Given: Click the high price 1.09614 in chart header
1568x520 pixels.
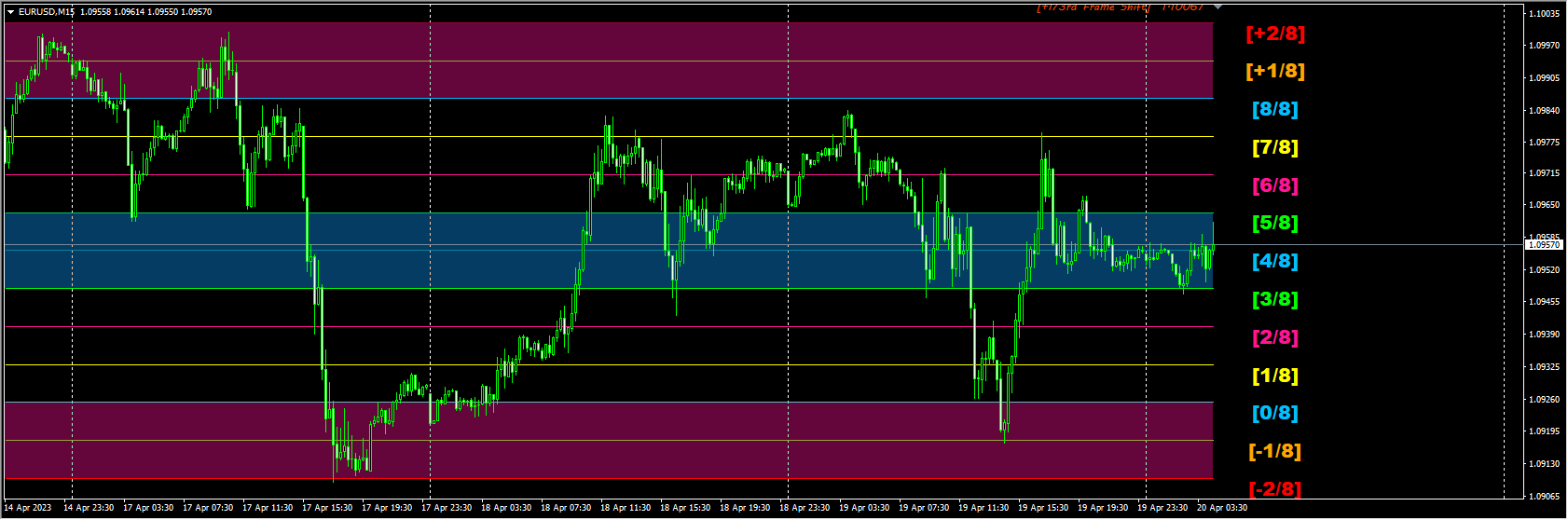Looking at the screenshot, I should click(x=129, y=12).
